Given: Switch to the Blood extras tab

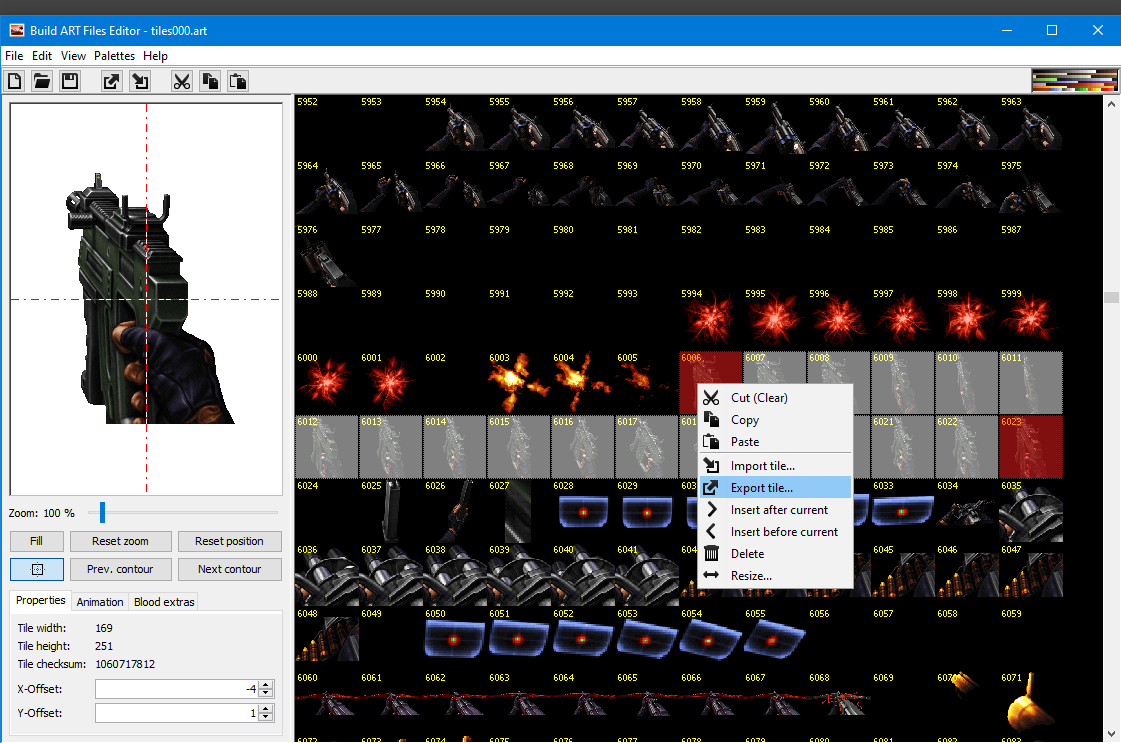Looking at the screenshot, I should (x=164, y=602).
